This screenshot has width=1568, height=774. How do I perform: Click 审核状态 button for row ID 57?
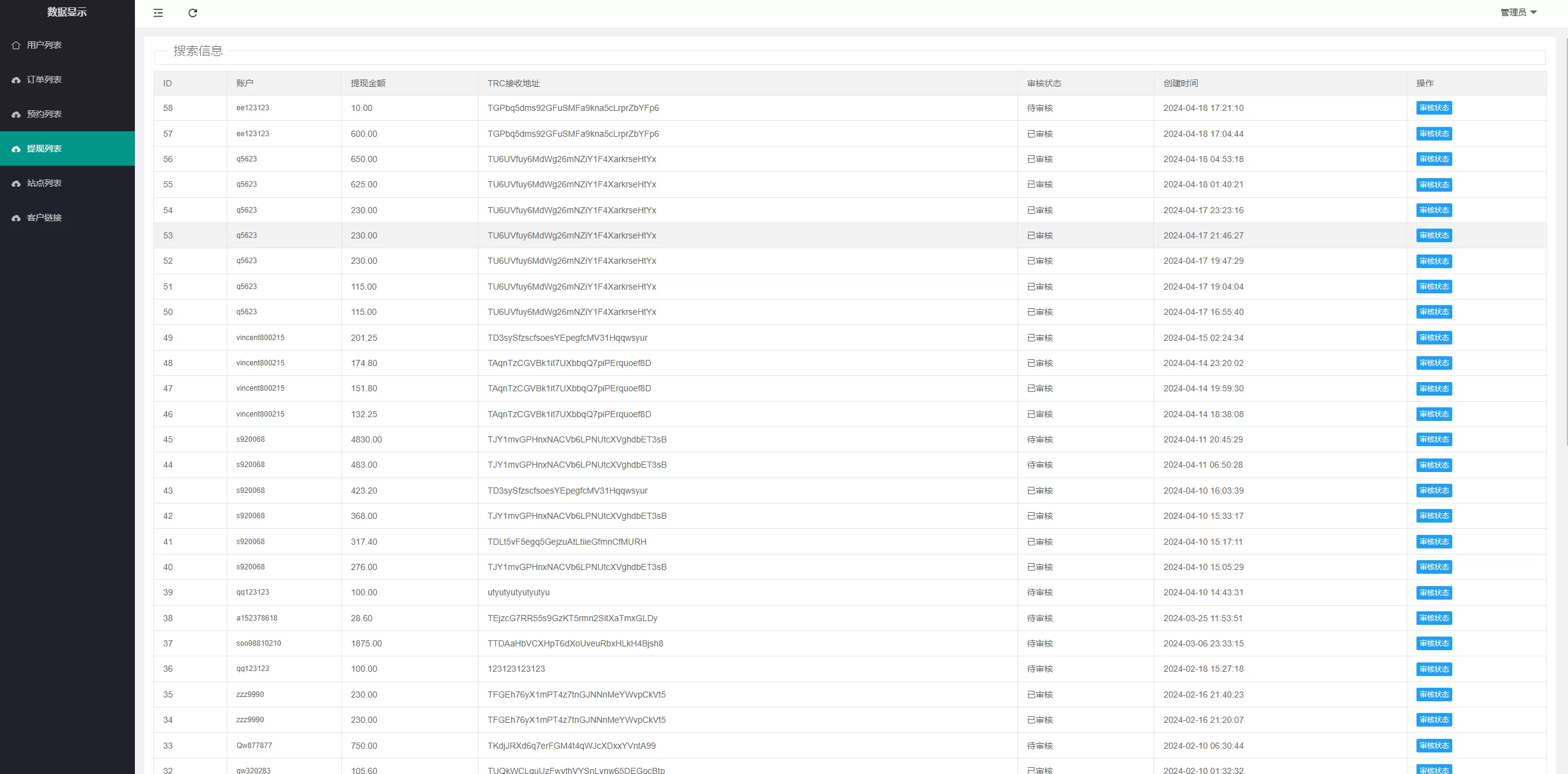1434,134
